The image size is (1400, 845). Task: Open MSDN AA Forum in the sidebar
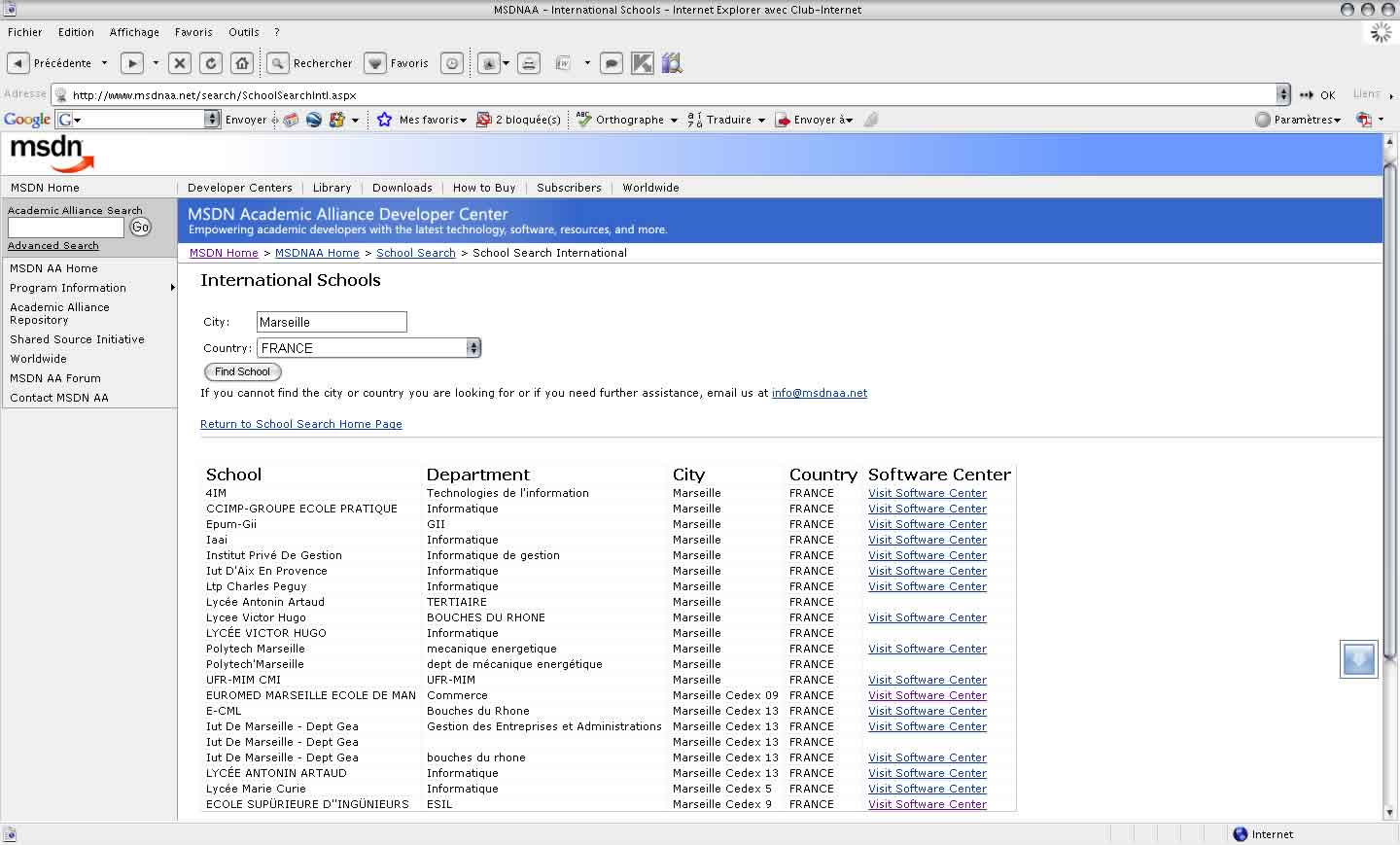coord(55,378)
